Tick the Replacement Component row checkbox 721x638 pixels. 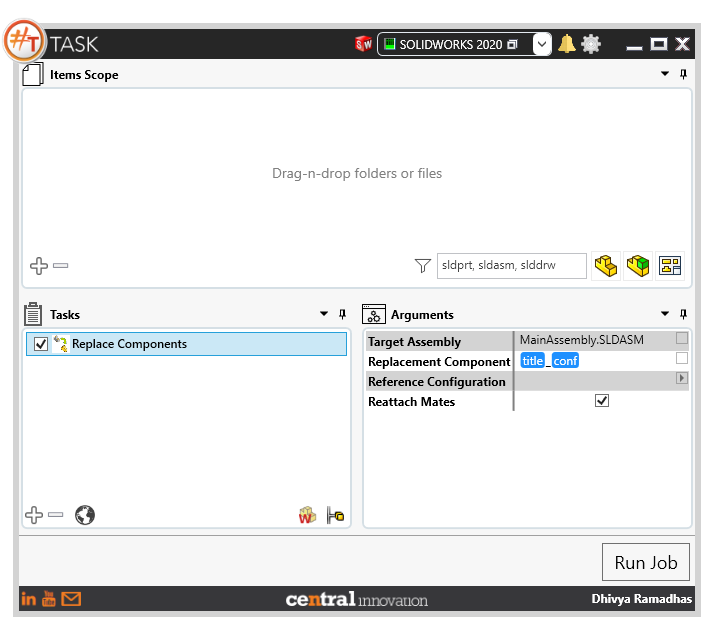click(682, 358)
